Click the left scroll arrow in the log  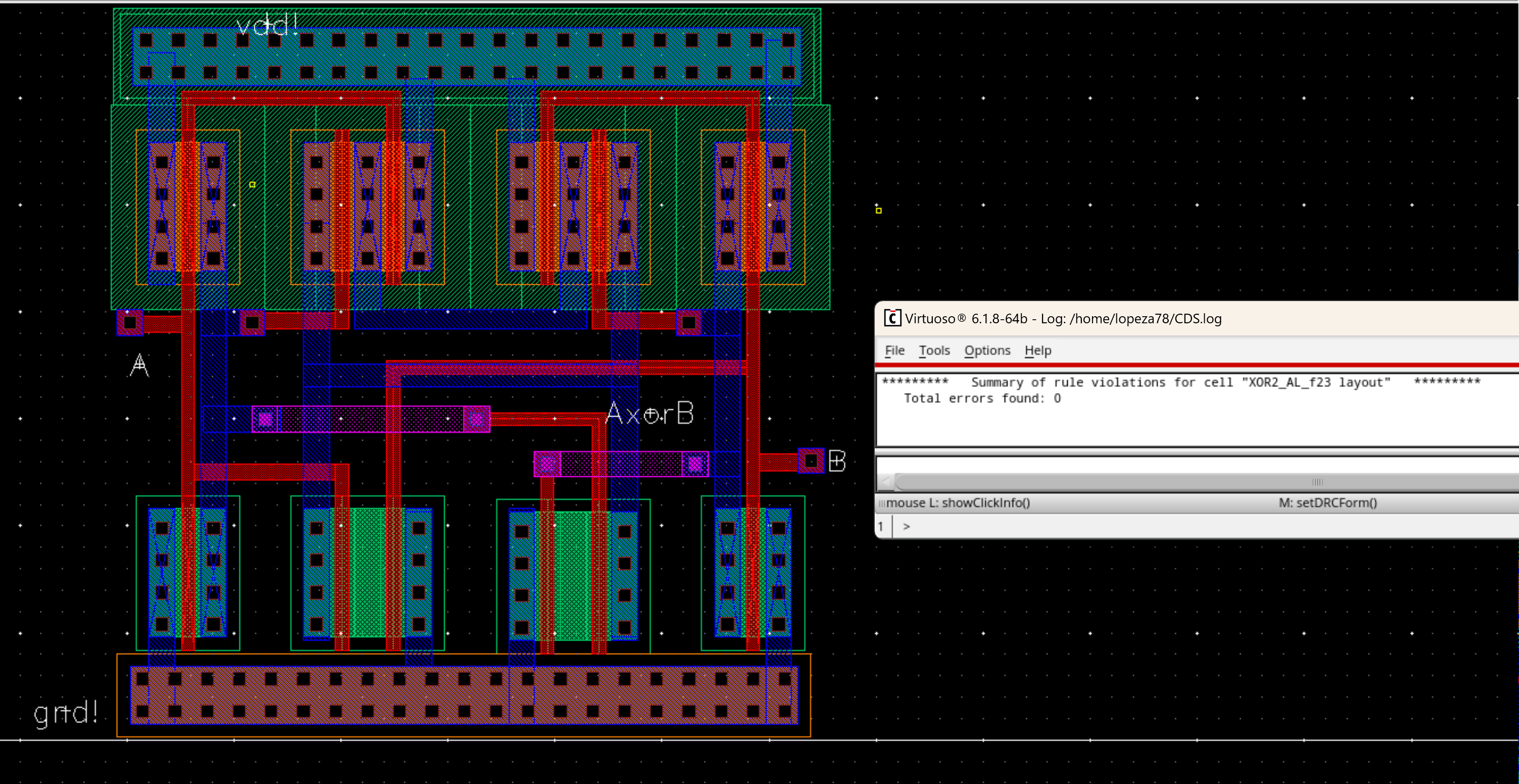(885, 481)
